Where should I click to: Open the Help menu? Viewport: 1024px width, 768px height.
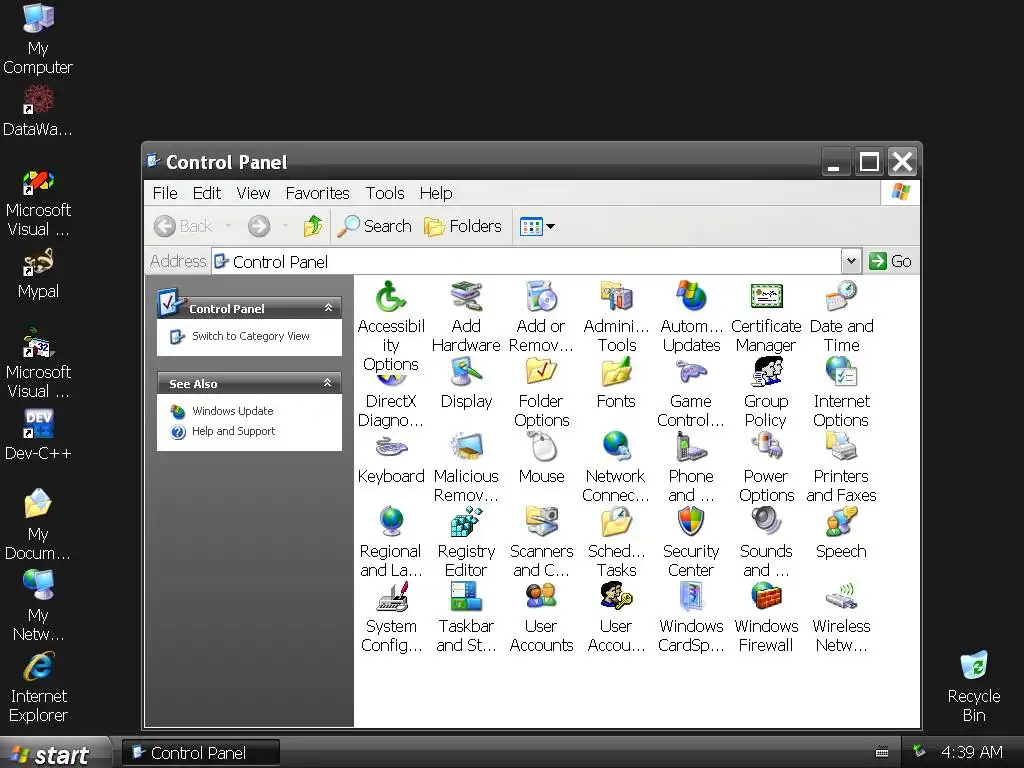pyautogui.click(x=436, y=193)
